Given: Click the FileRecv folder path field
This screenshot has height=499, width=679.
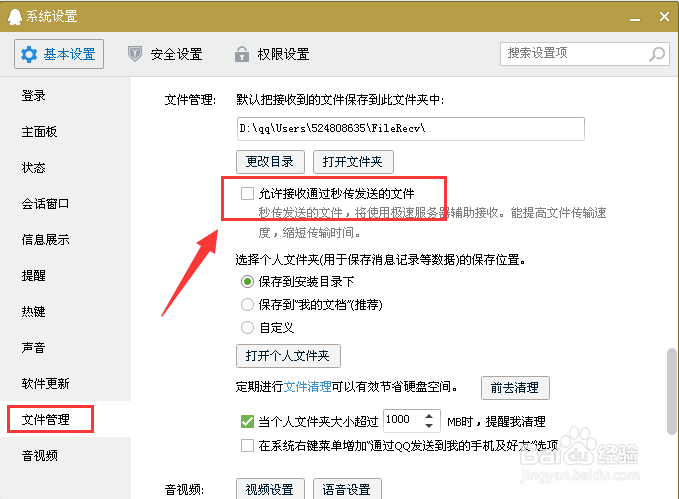Looking at the screenshot, I should [411, 129].
